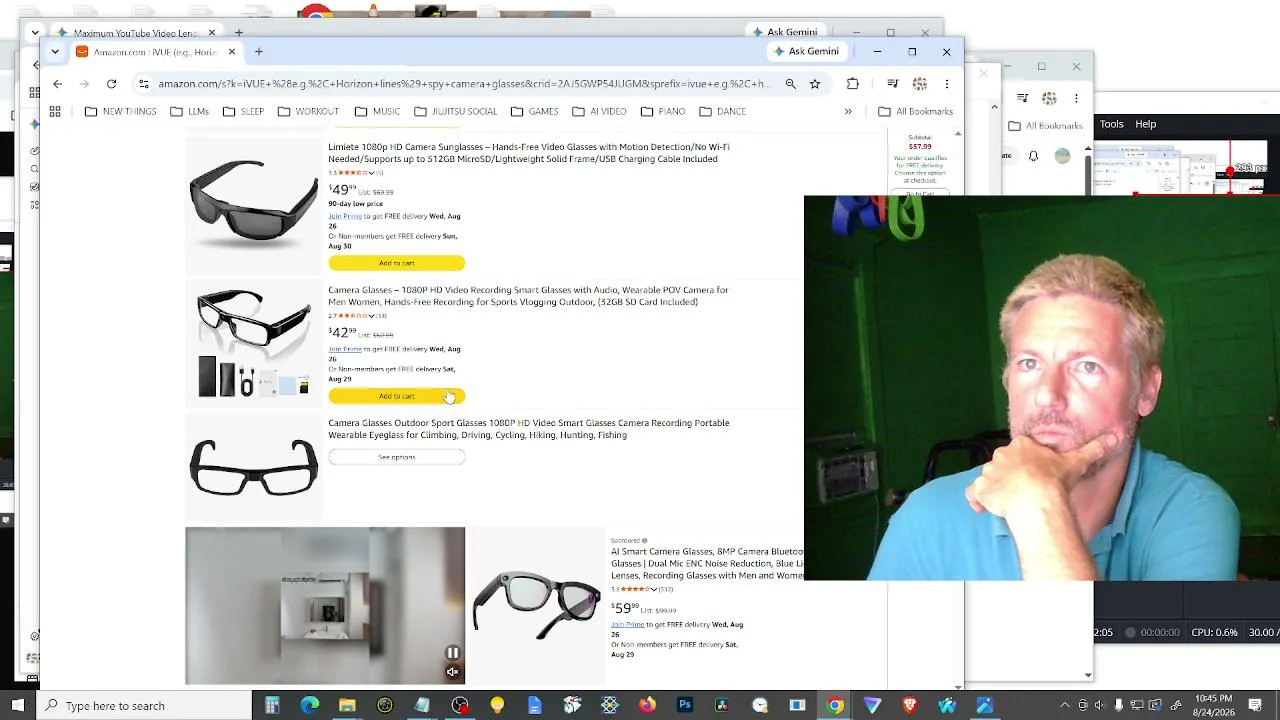Open the LLMs bookmark folder
Viewport: 1280px width, 720px height.
click(x=190, y=111)
